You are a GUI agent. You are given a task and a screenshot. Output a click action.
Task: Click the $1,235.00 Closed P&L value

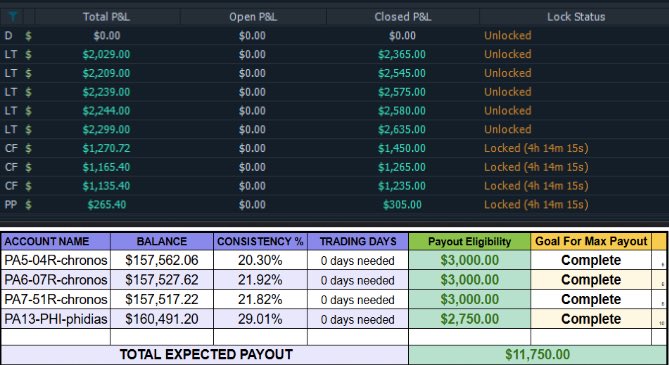tap(402, 186)
